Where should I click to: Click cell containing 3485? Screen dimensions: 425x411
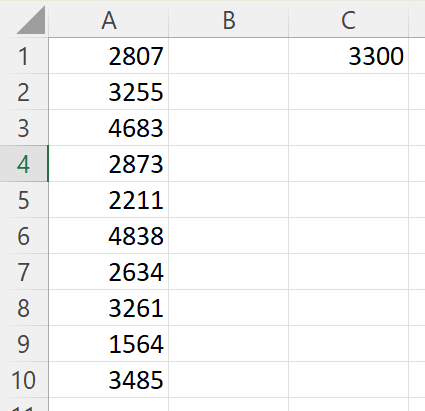(109, 380)
